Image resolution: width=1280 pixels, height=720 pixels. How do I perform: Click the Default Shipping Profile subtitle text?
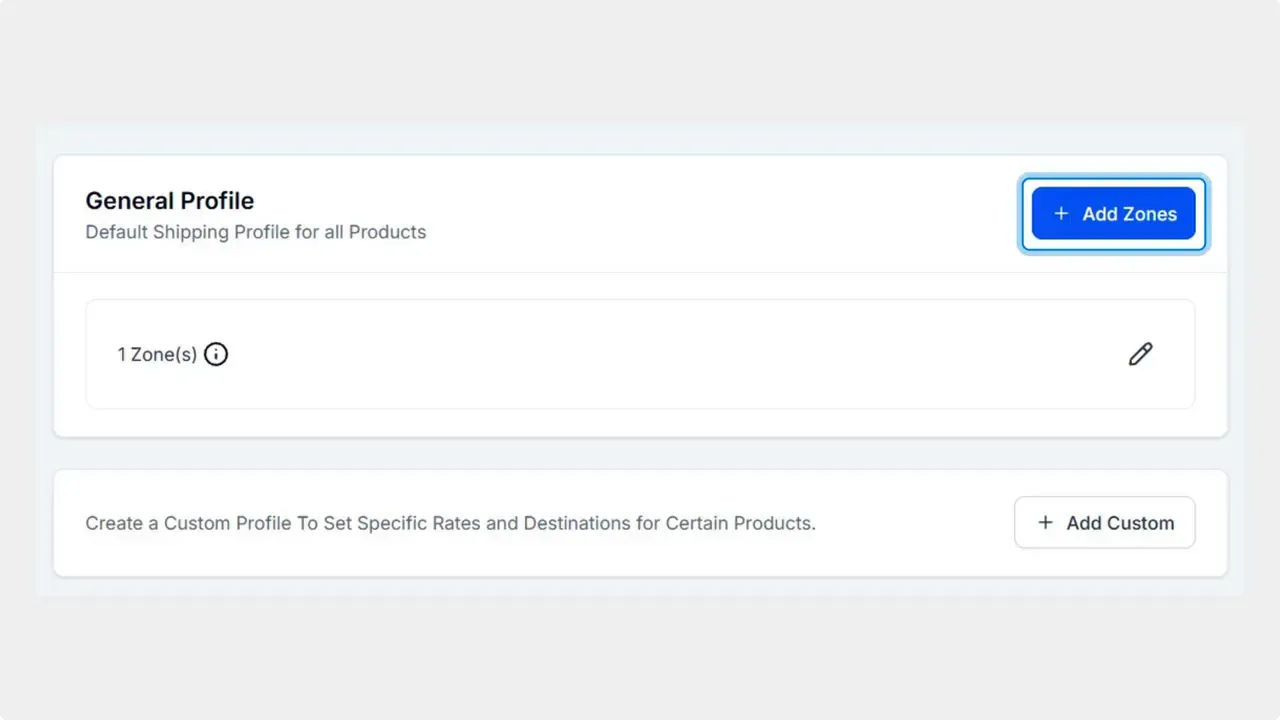[255, 231]
